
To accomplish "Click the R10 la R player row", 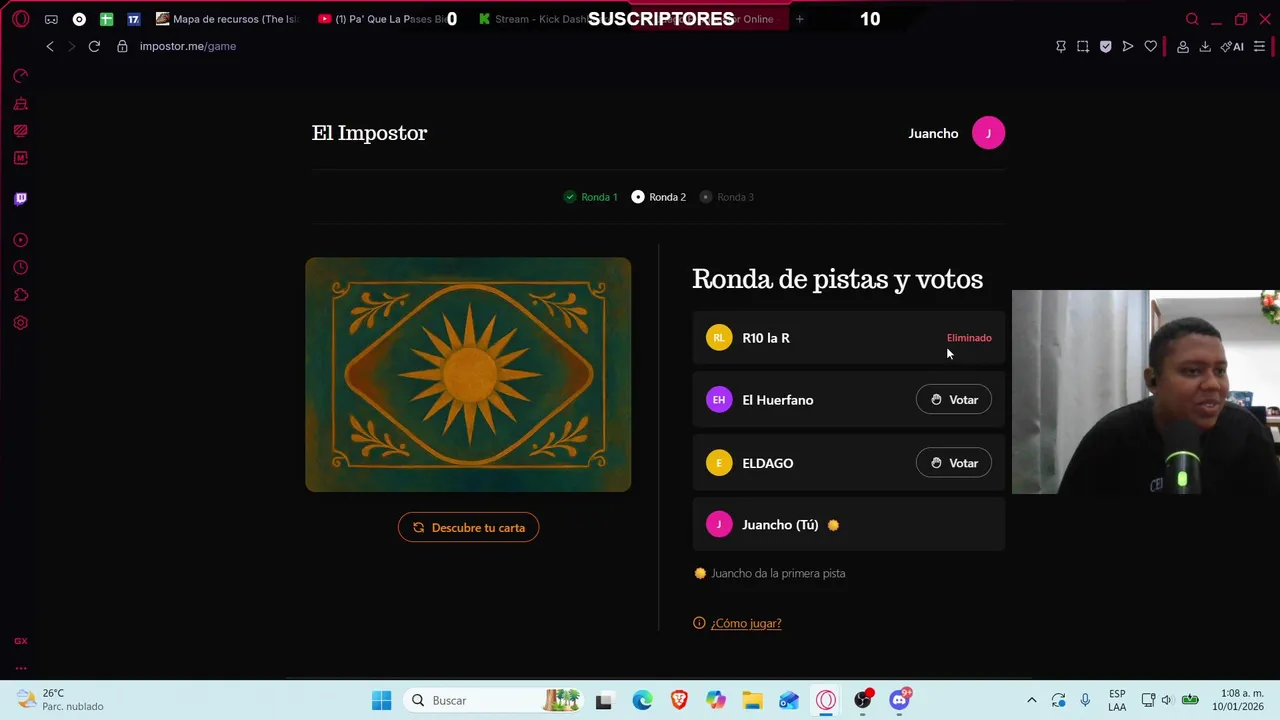I will (848, 338).
